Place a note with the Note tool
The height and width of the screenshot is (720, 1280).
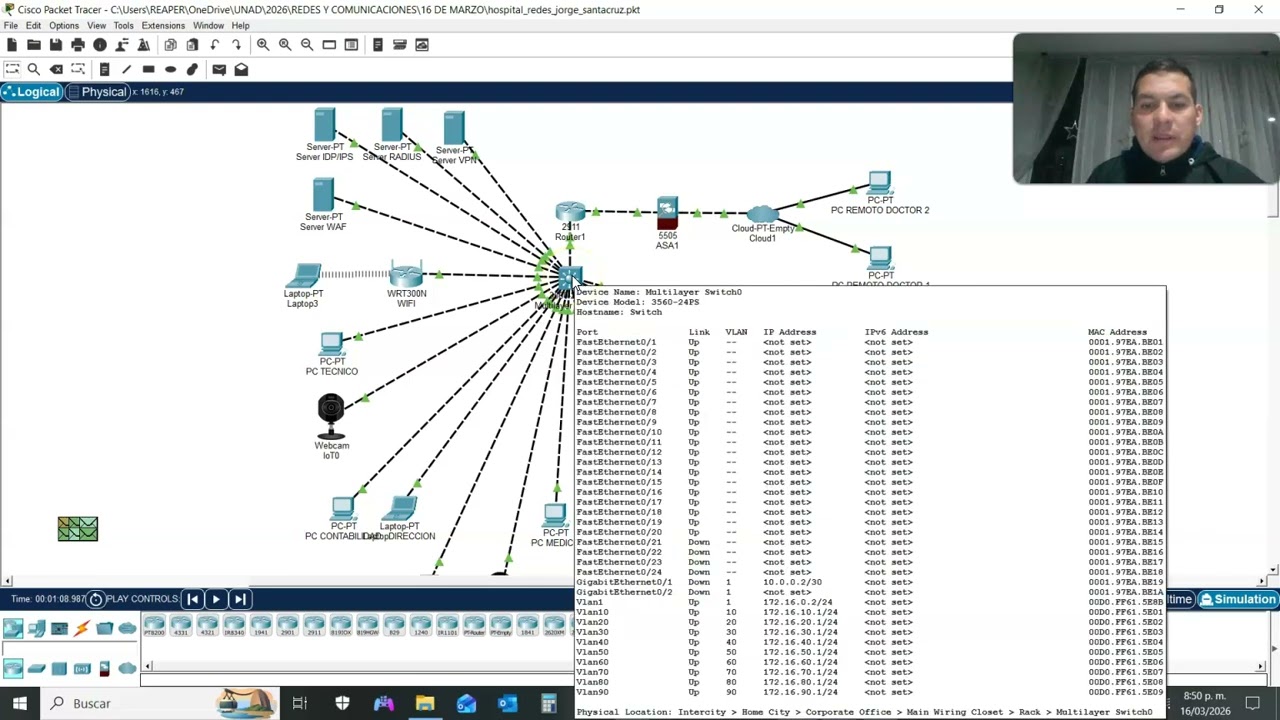[104, 69]
